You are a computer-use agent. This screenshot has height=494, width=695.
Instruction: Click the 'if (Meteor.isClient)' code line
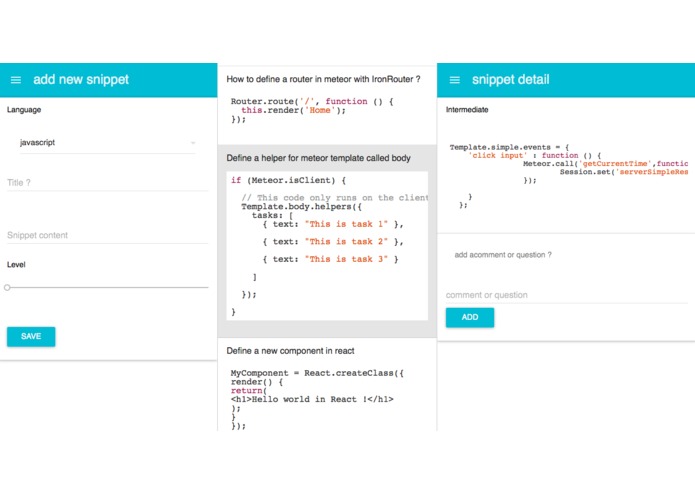click(x=289, y=180)
